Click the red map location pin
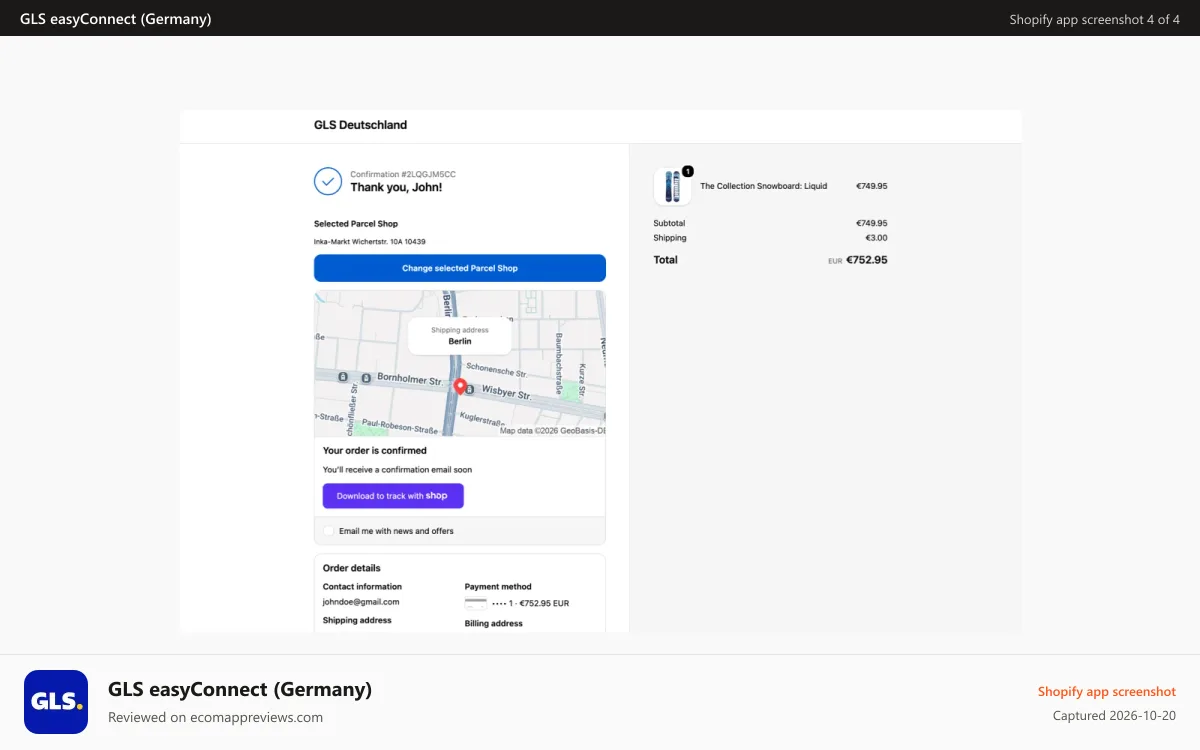The image size is (1200, 750). 460,387
